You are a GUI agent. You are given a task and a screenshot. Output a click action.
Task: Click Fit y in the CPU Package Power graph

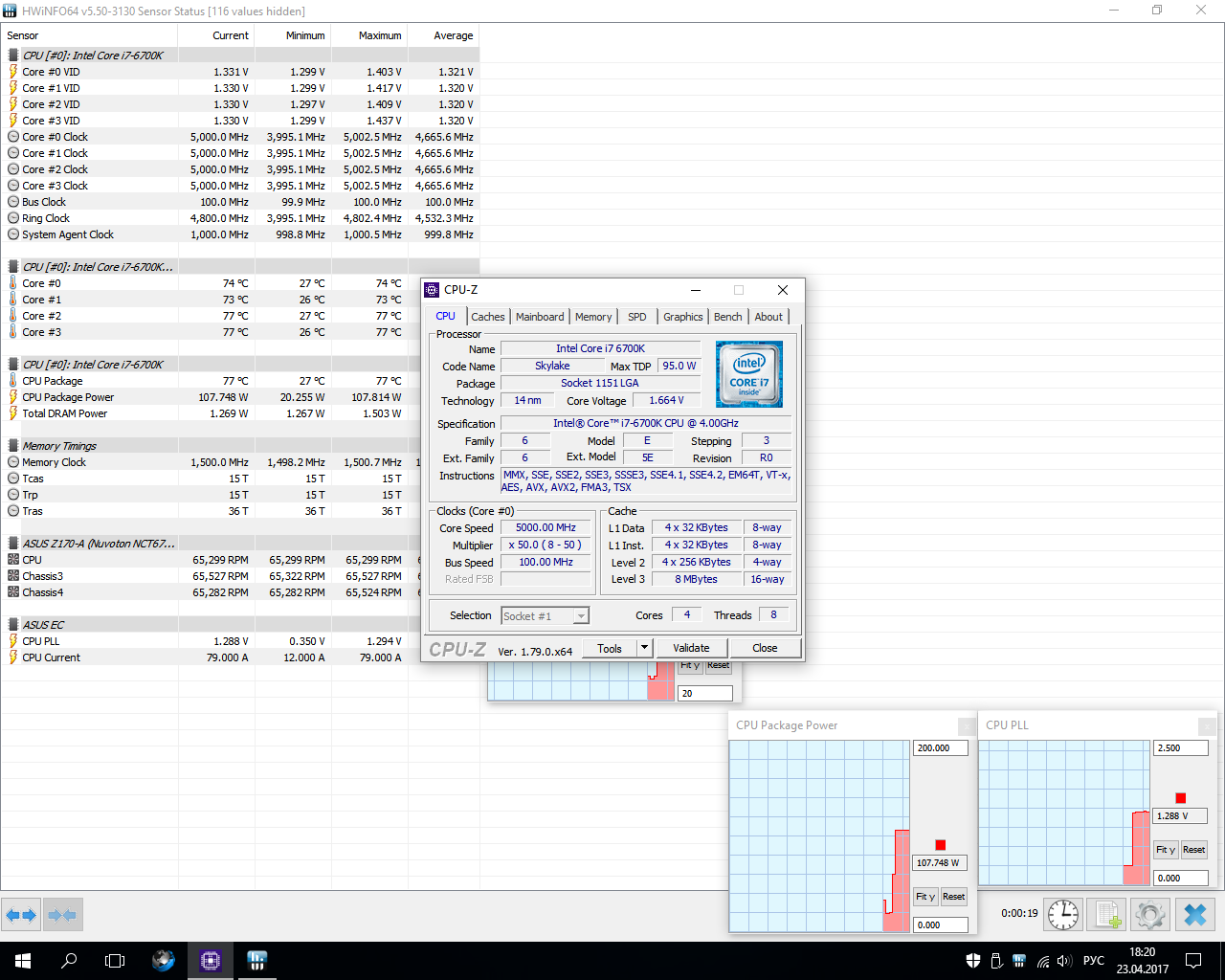925,897
